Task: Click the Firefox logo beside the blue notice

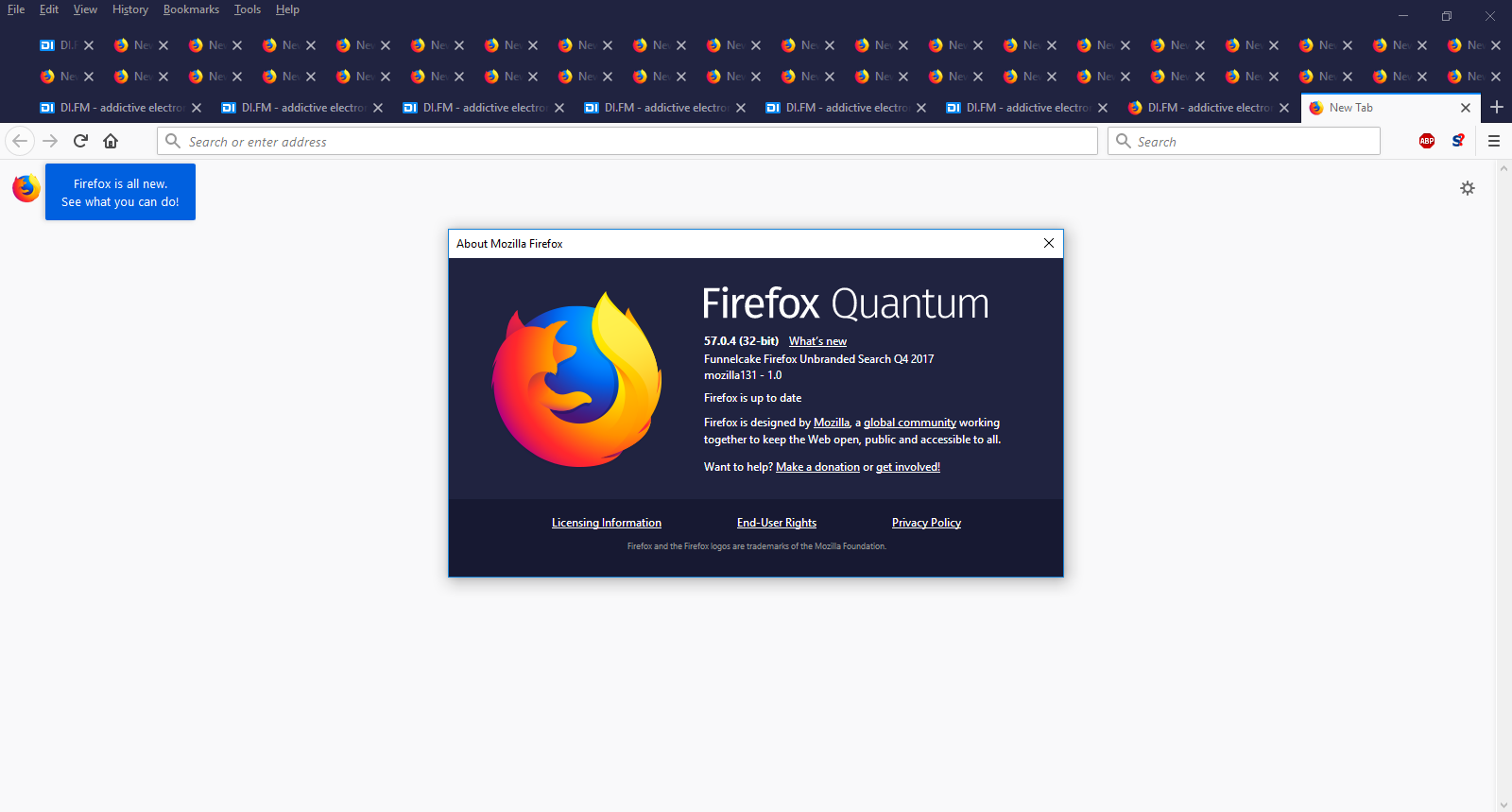Action: [26, 188]
